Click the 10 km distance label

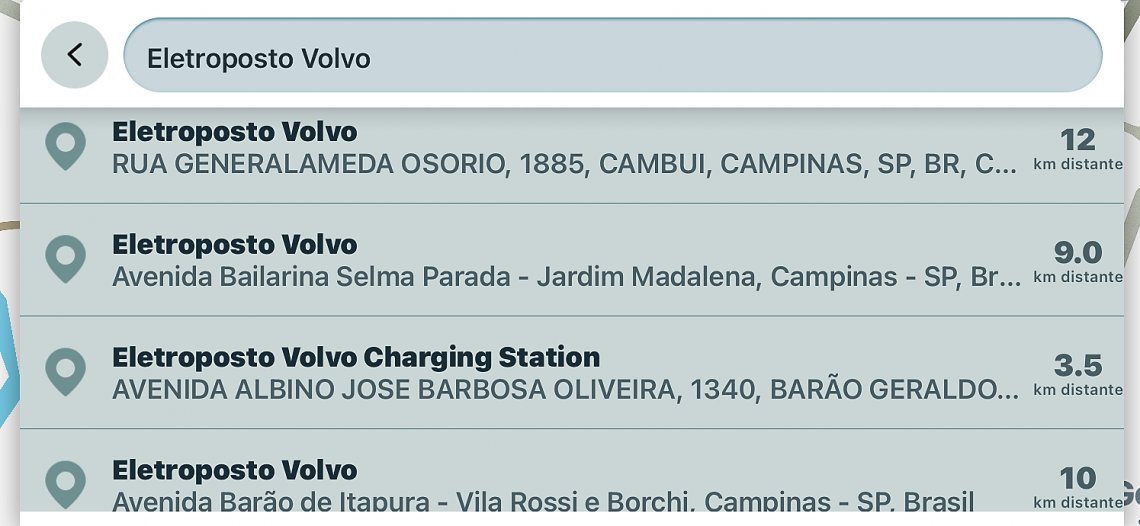pos(1078,478)
